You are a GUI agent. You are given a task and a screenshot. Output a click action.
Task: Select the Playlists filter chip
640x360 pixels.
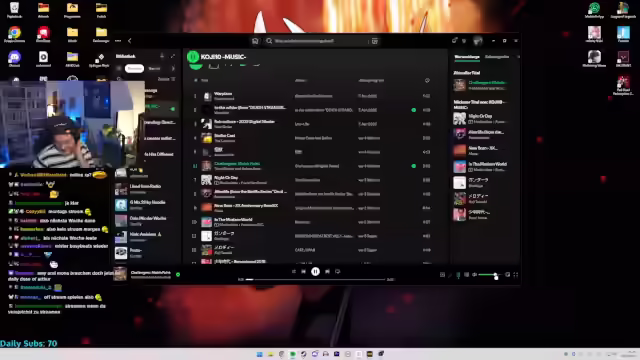coord(134,69)
